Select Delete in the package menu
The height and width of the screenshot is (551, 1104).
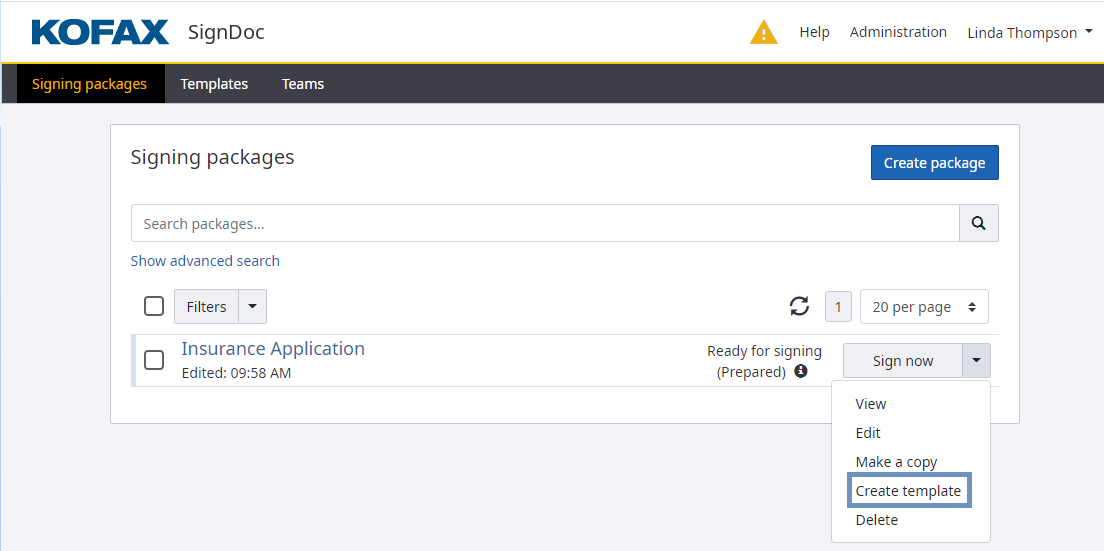[876, 520]
